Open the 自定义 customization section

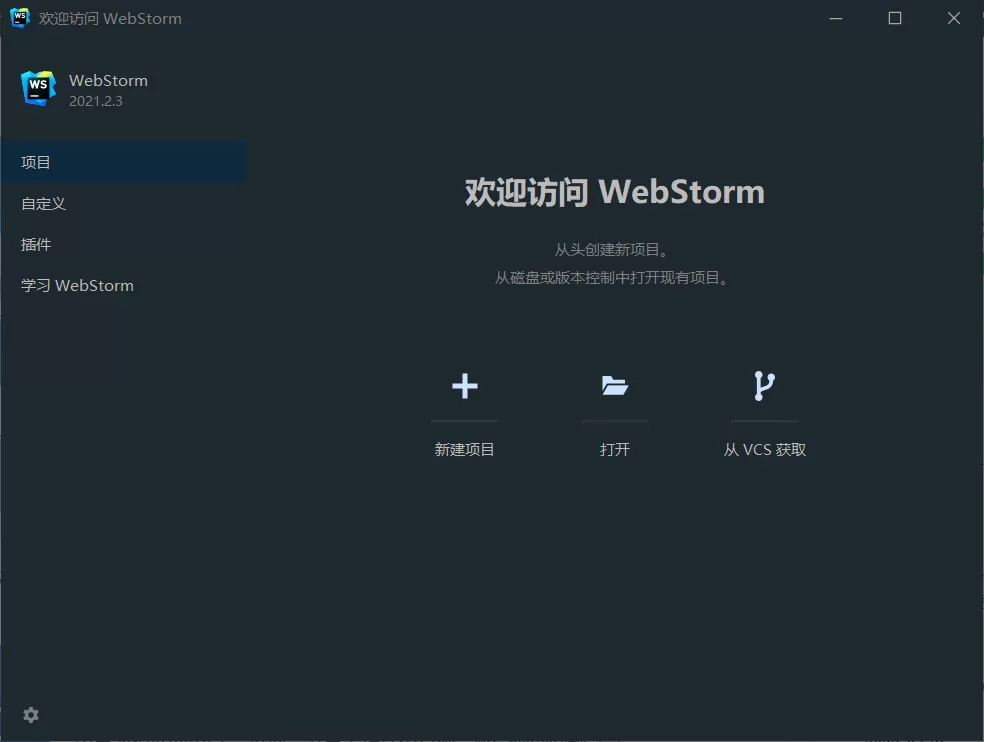(x=43, y=203)
